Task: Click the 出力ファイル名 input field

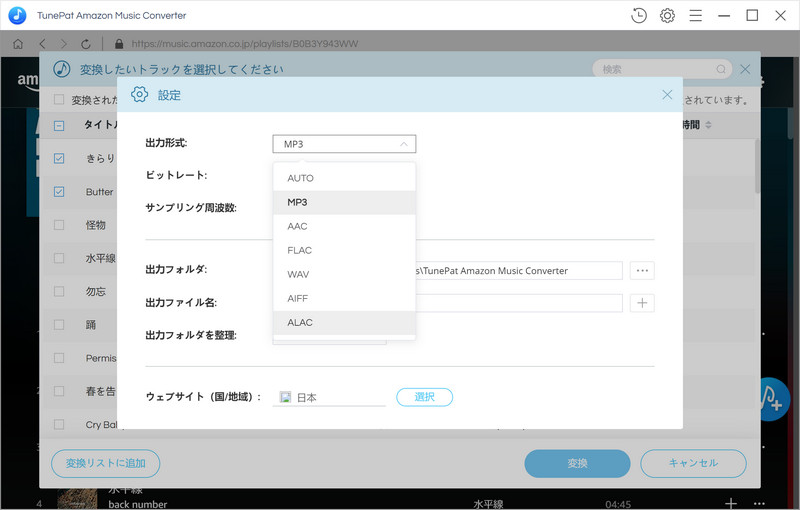Action: pos(519,303)
